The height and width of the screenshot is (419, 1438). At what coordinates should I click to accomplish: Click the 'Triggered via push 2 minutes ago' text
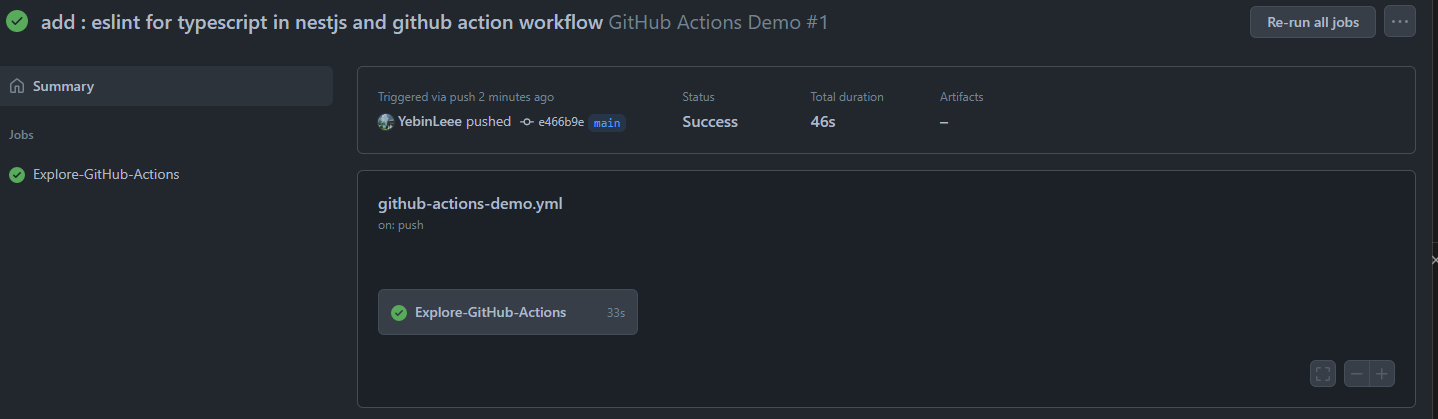pyautogui.click(x=466, y=97)
